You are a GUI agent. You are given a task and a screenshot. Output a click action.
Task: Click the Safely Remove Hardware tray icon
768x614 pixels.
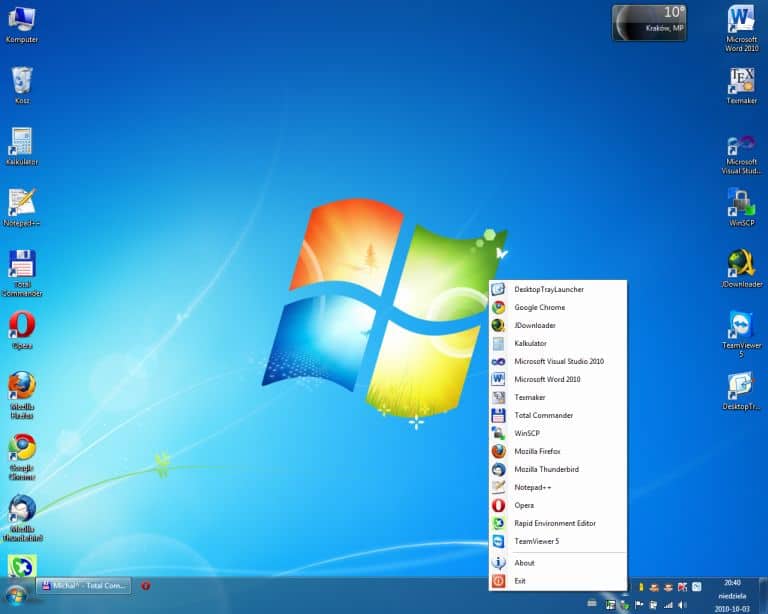click(x=625, y=605)
